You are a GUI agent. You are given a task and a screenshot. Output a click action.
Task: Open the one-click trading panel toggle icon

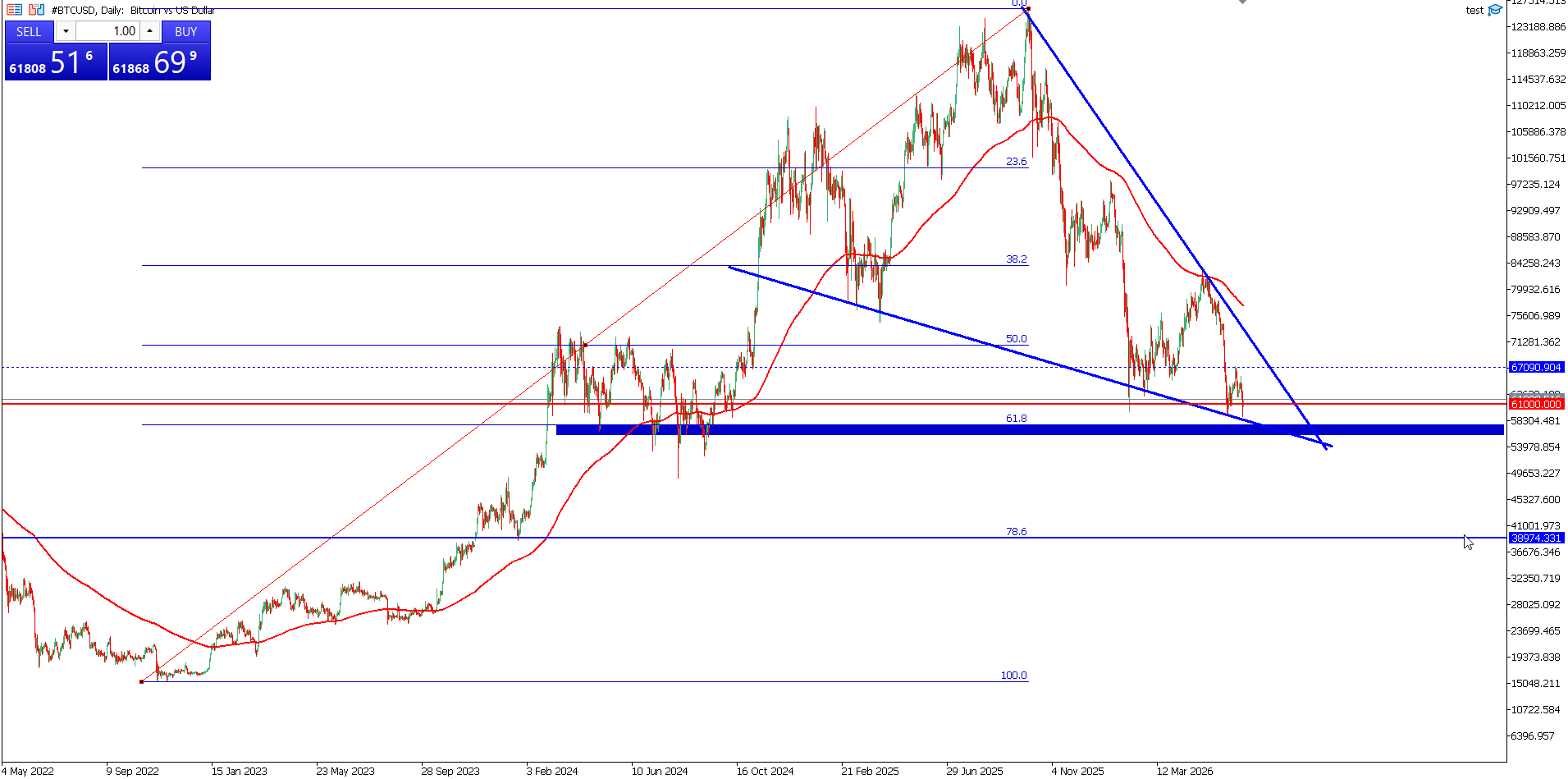pos(14,10)
